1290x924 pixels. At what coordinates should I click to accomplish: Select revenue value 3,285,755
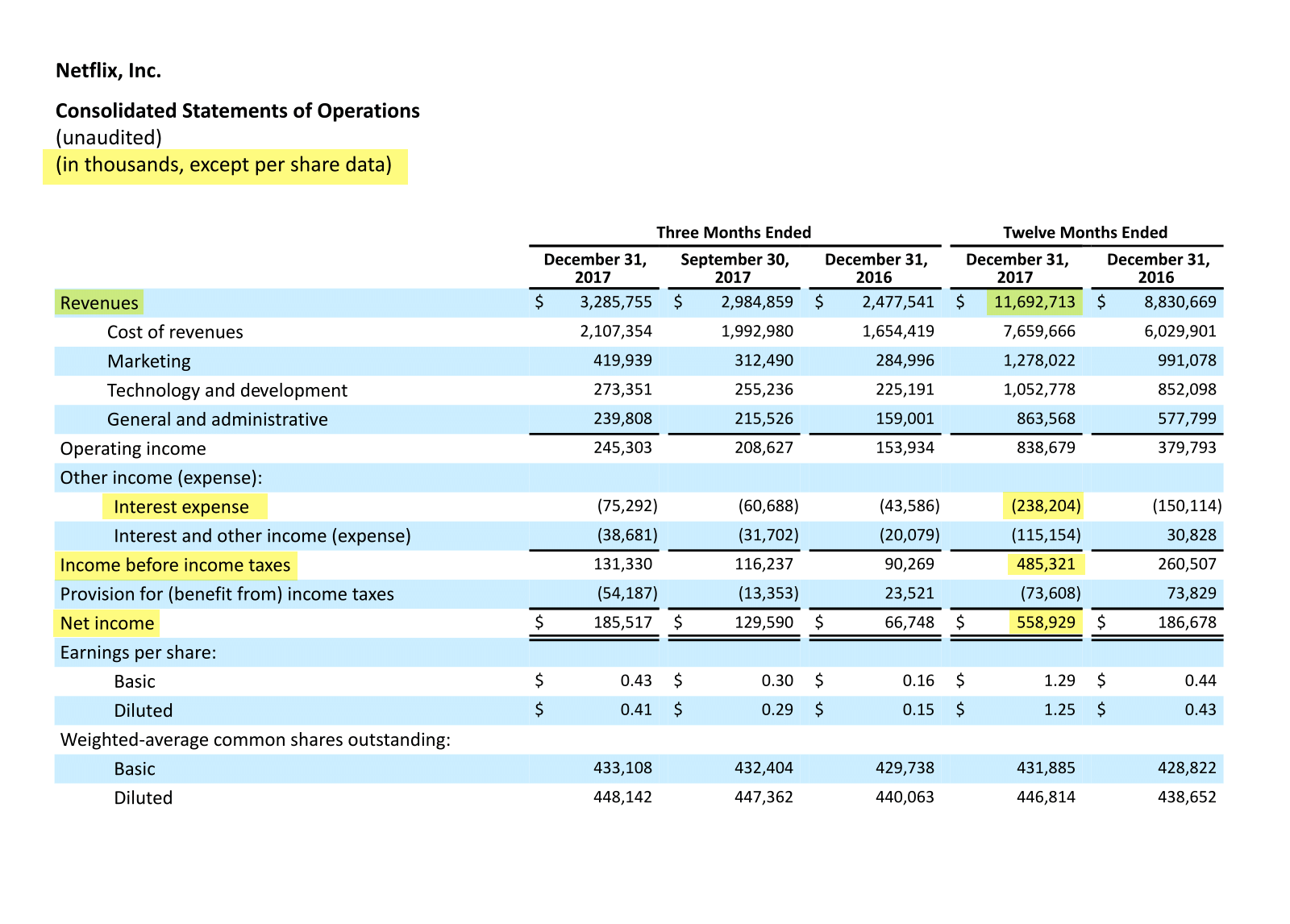pos(616,302)
